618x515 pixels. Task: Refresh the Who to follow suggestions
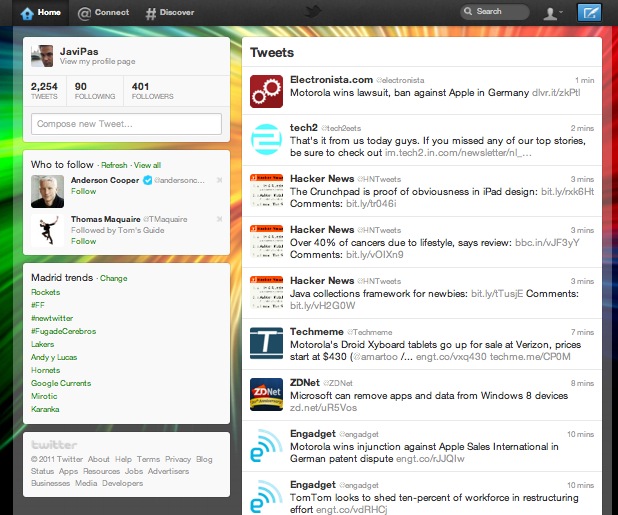point(114,165)
